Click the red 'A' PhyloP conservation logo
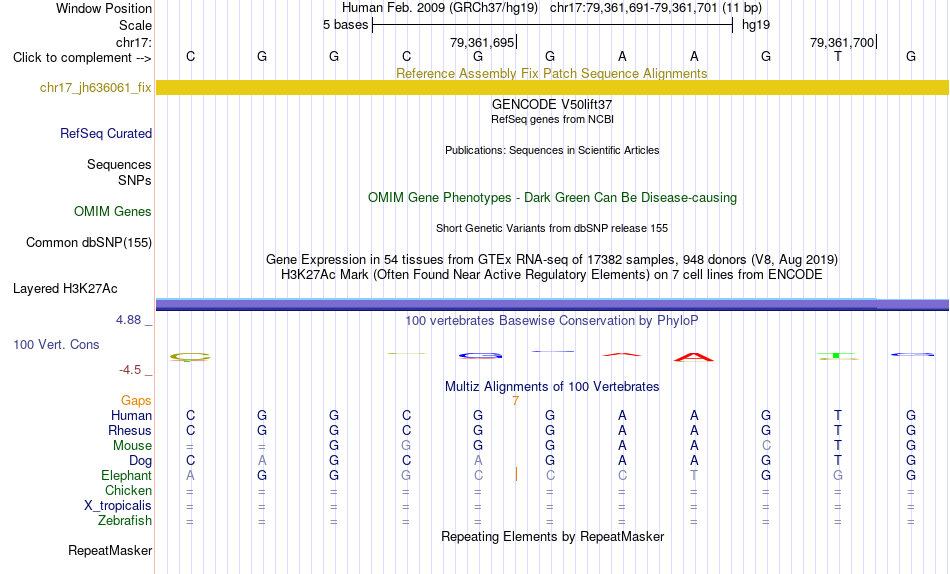Image resolution: width=950 pixels, height=574 pixels. pos(694,357)
